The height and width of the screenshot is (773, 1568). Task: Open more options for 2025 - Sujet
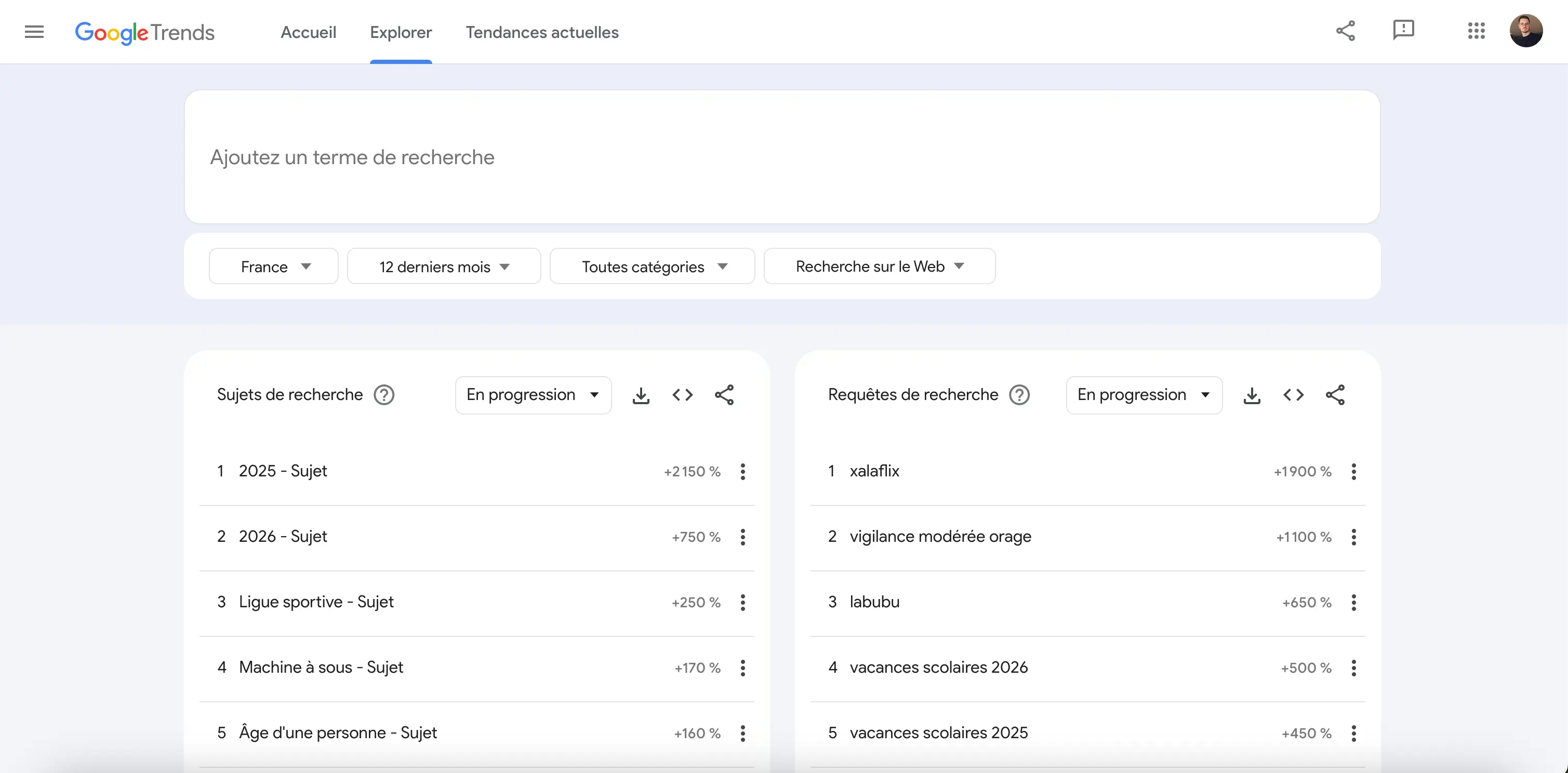coord(742,471)
